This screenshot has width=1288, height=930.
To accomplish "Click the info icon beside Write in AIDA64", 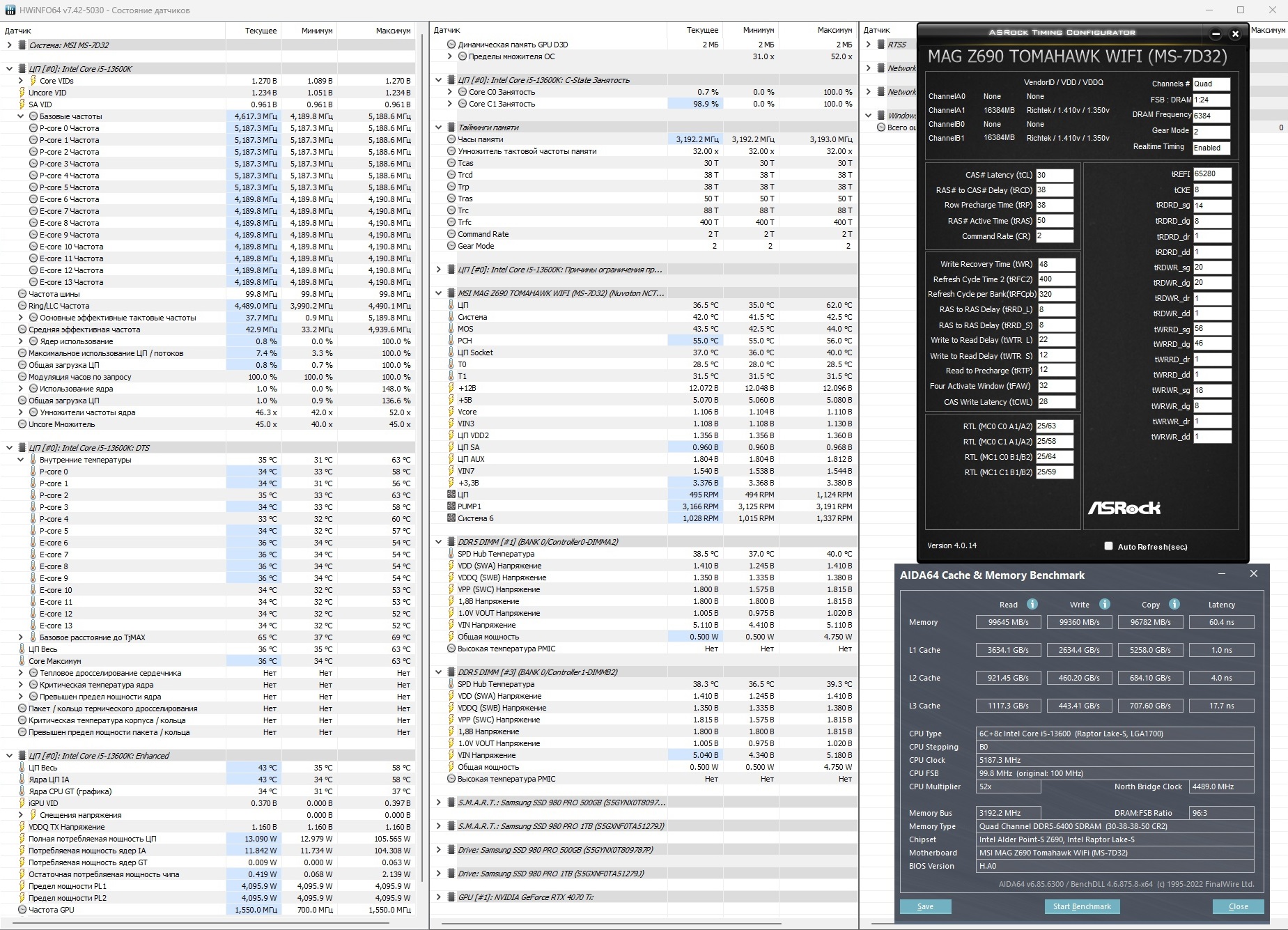I will [x=1105, y=604].
